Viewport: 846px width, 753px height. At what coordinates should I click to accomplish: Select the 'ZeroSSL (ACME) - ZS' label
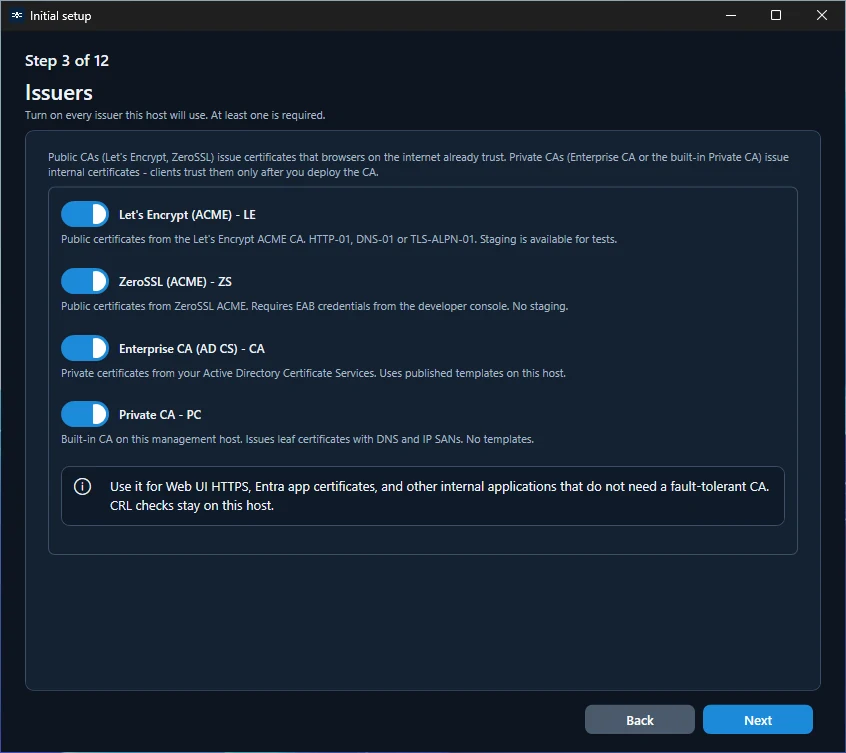175,282
